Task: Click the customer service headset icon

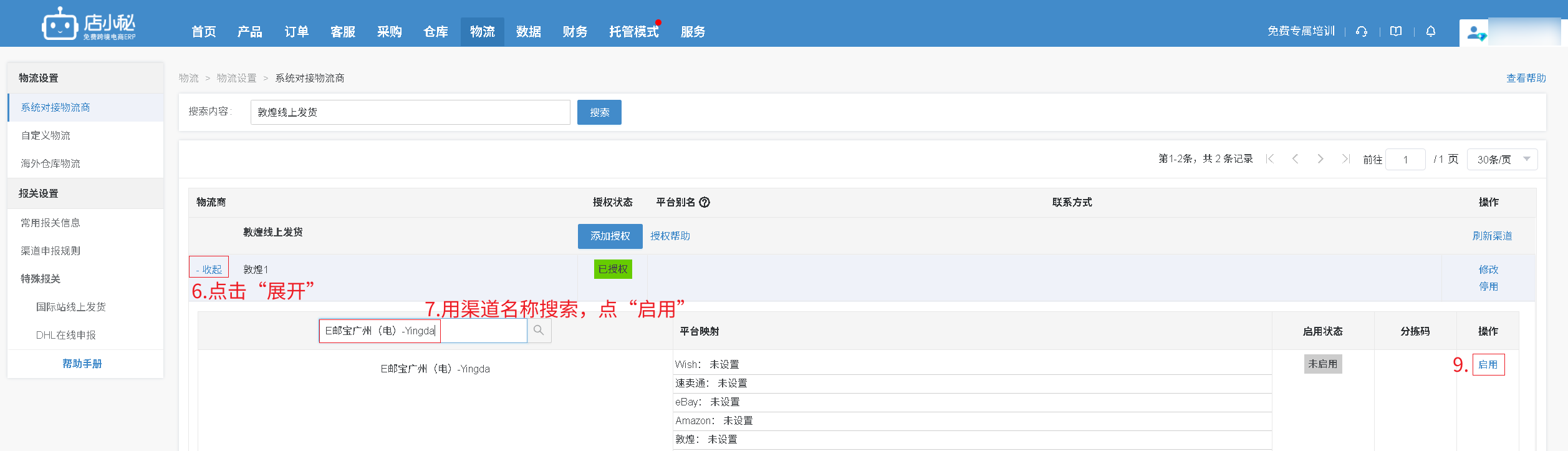Action: click(x=1362, y=31)
